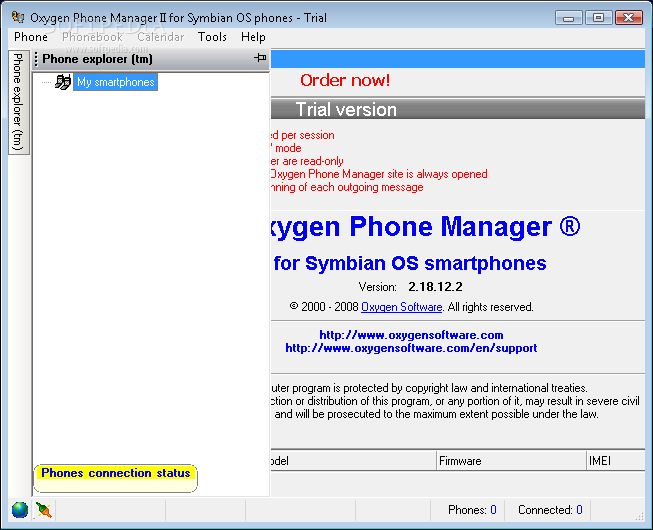Open the grayed-out Calendar menu

(x=161, y=37)
